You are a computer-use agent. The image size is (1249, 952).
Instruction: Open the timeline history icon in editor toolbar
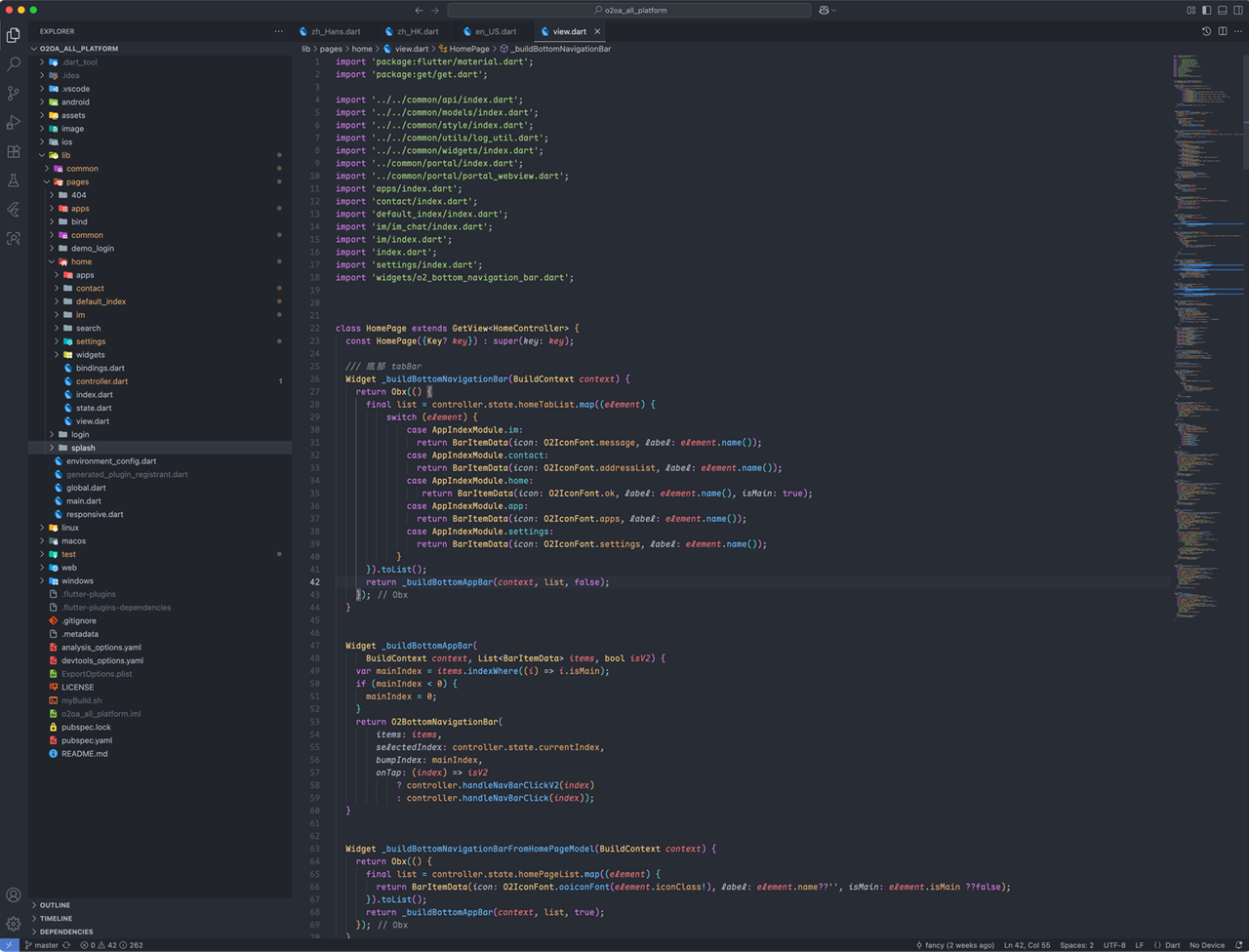(1206, 31)
